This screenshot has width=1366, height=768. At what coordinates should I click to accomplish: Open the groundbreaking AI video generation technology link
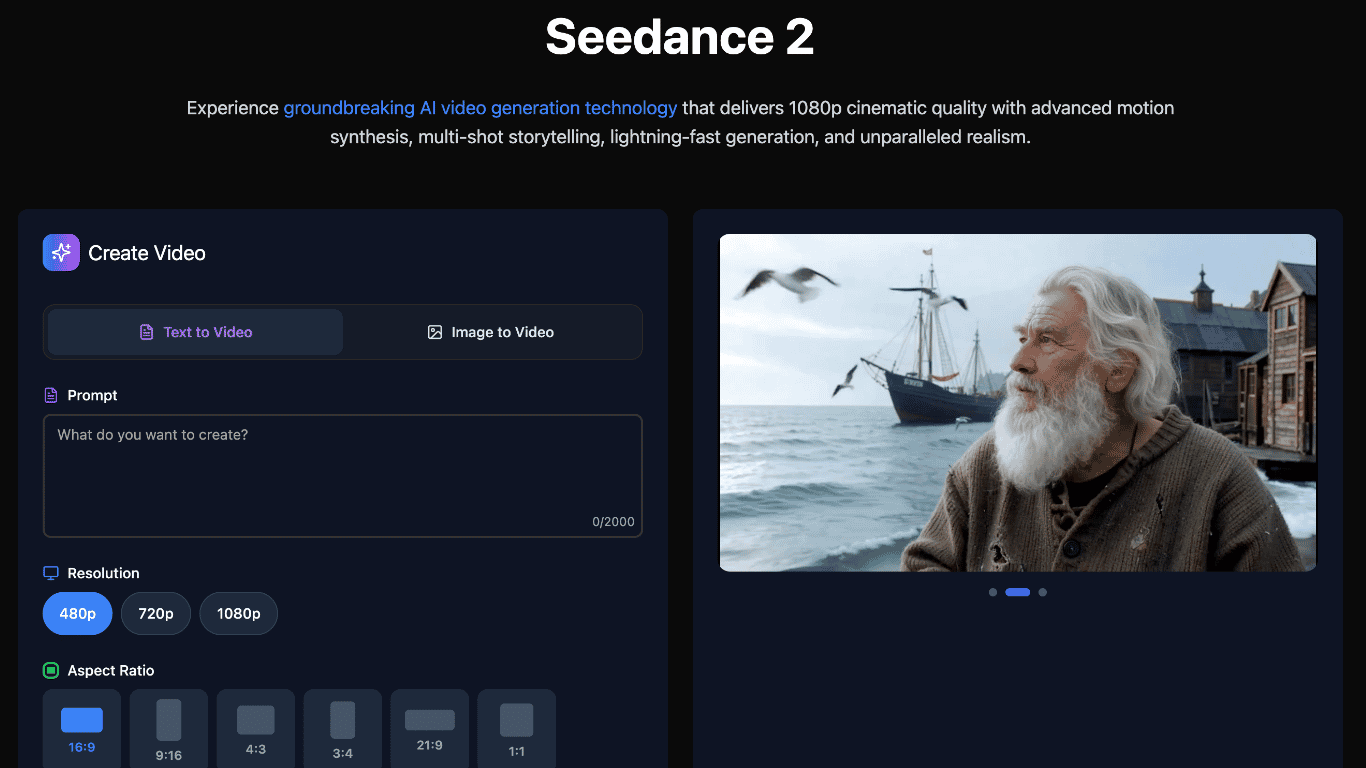(480, 107)
